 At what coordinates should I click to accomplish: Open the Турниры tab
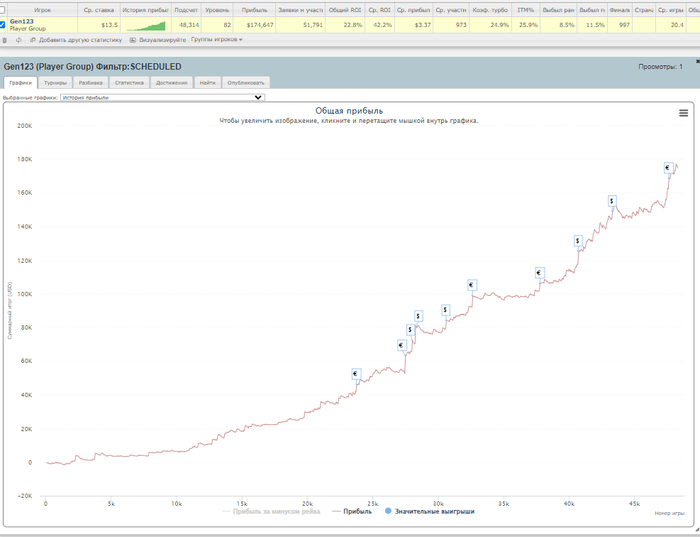55,83
